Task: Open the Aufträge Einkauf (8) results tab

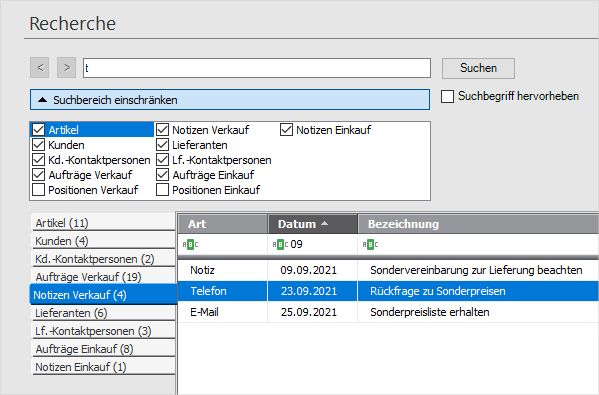Action: coord(104,349)
